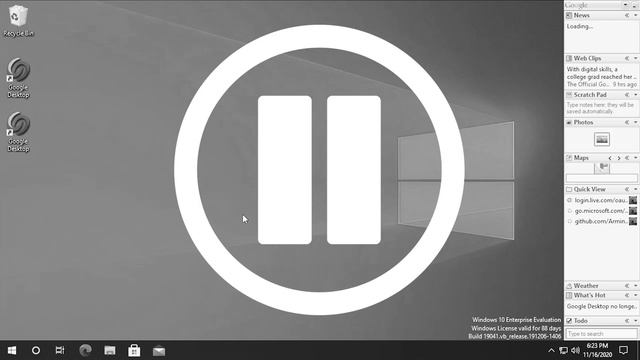
Task: Click the Todo gadget checkmark icon
Action: tap(569, 321)
